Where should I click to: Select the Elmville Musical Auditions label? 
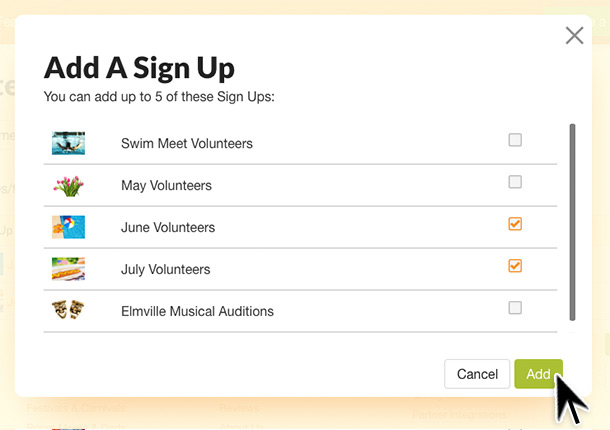tap(197, 311)
